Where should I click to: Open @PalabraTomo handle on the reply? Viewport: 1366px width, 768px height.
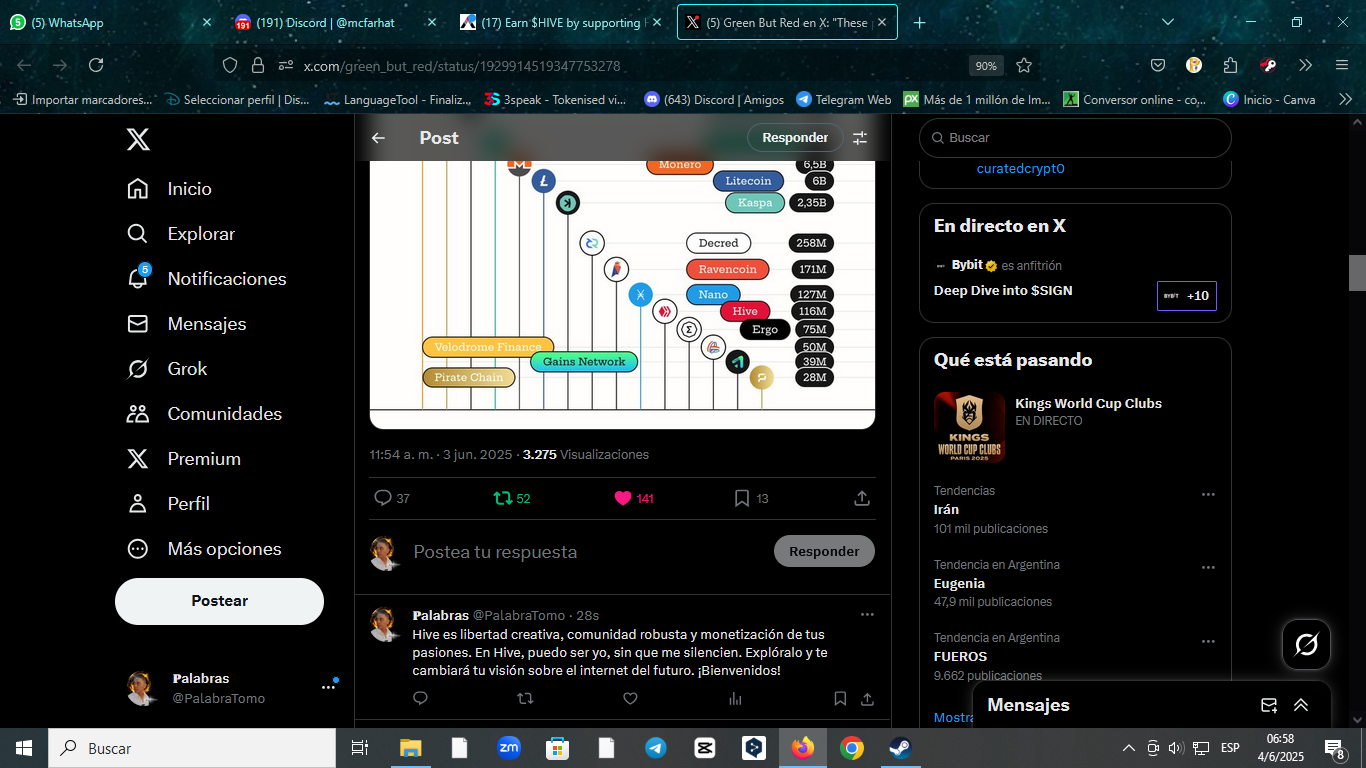(x=518, y=615)
